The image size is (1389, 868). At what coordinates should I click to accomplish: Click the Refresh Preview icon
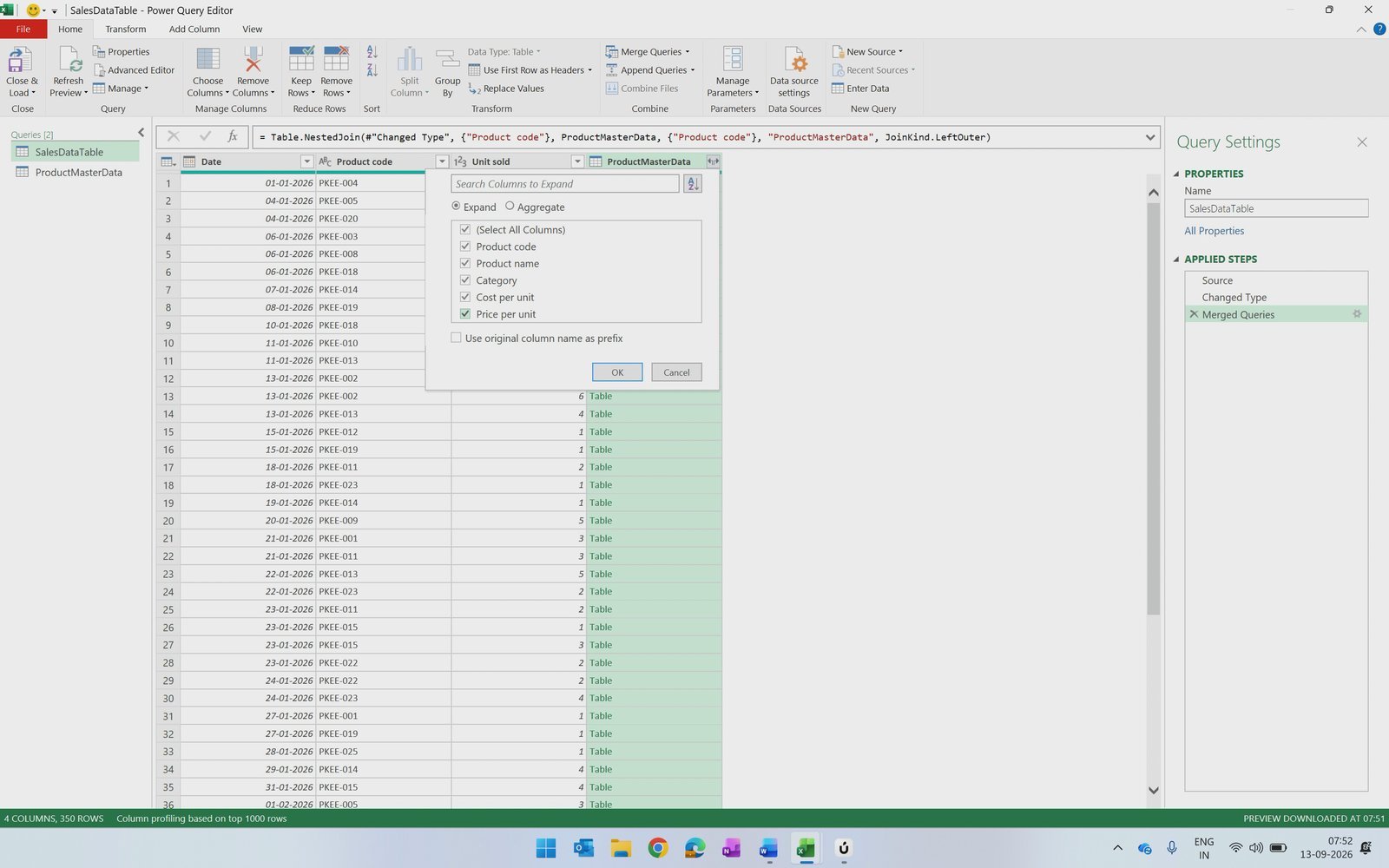click(69, 60)
